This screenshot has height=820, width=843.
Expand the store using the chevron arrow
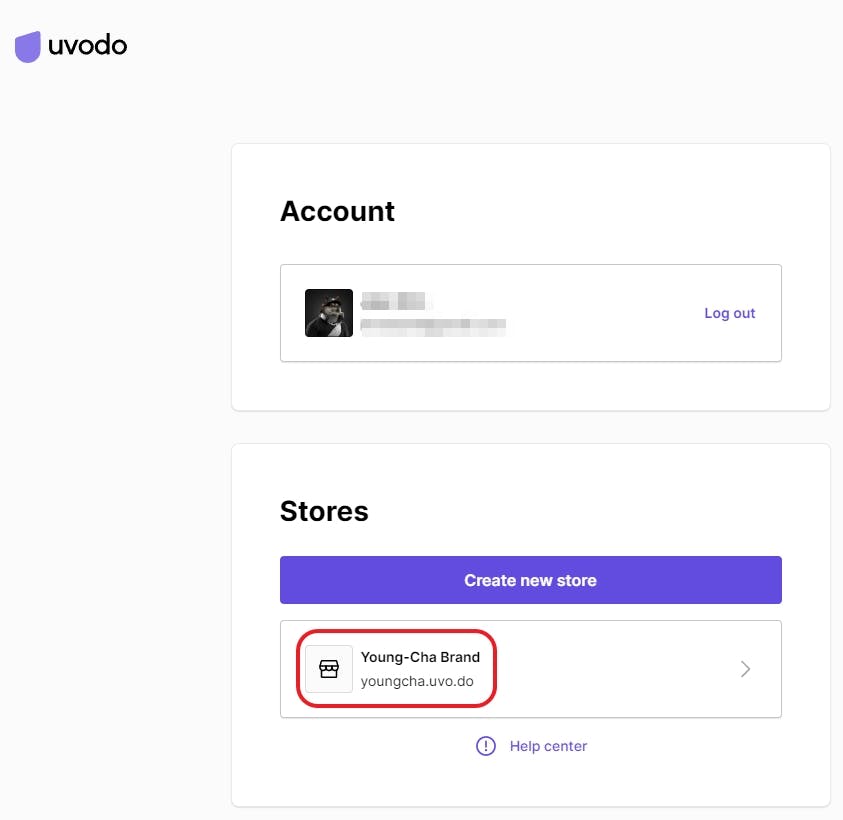pos(745,669)
